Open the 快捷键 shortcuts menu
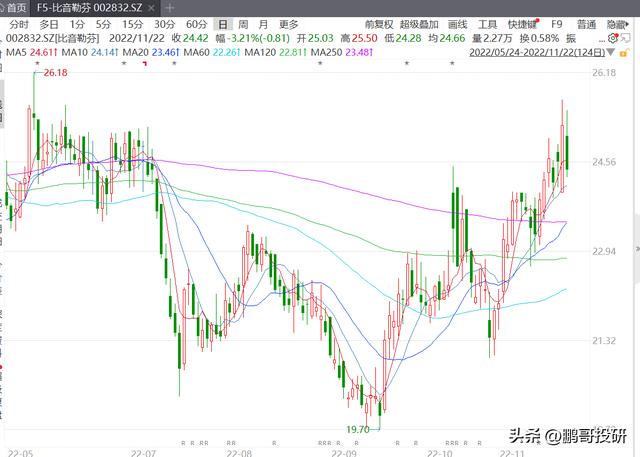The image size is (640, 457). [522, 24]
